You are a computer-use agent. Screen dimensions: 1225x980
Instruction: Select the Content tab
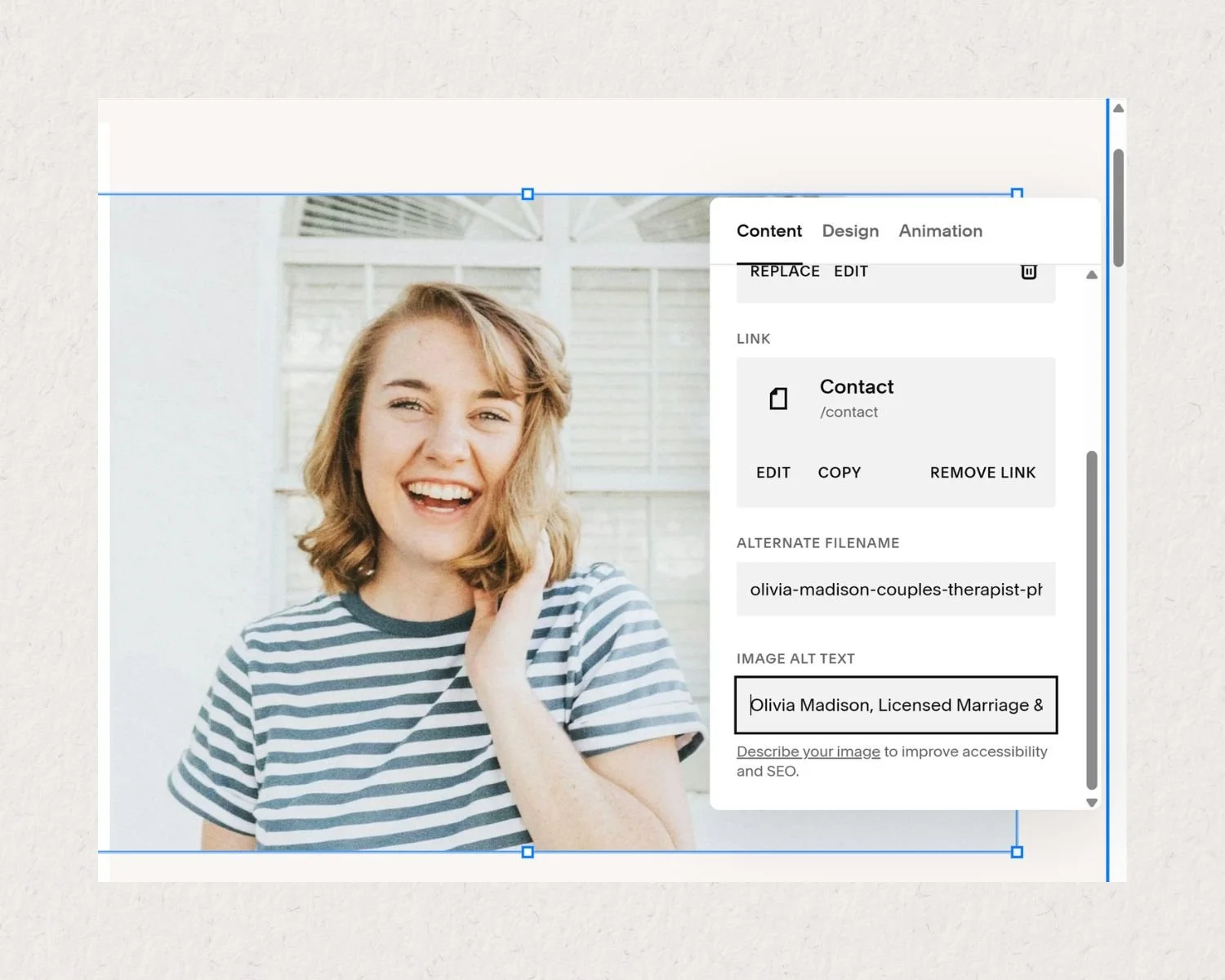pyautogui.click(x=769, y=231)
